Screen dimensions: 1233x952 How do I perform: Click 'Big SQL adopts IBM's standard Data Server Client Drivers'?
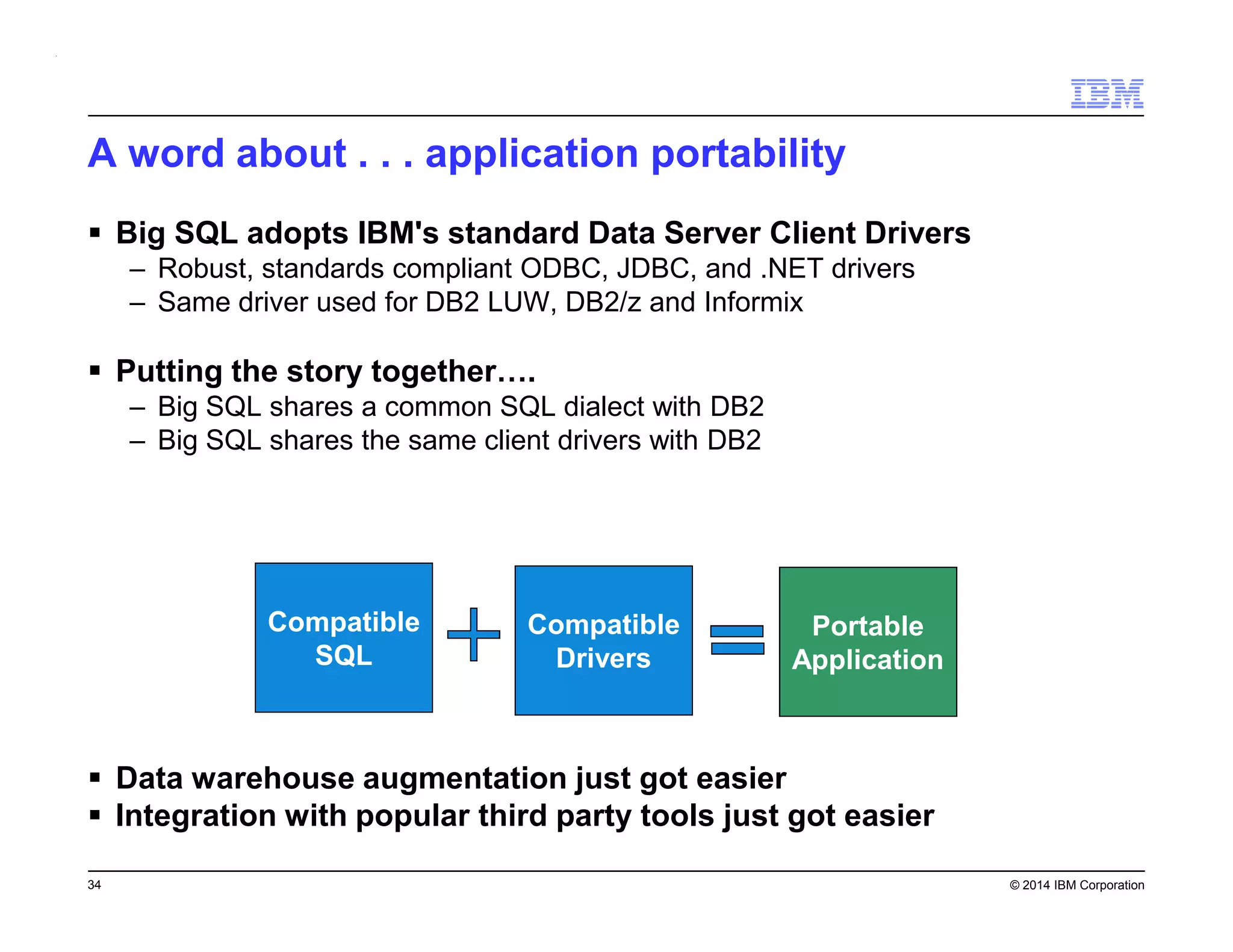pos(543,233)
